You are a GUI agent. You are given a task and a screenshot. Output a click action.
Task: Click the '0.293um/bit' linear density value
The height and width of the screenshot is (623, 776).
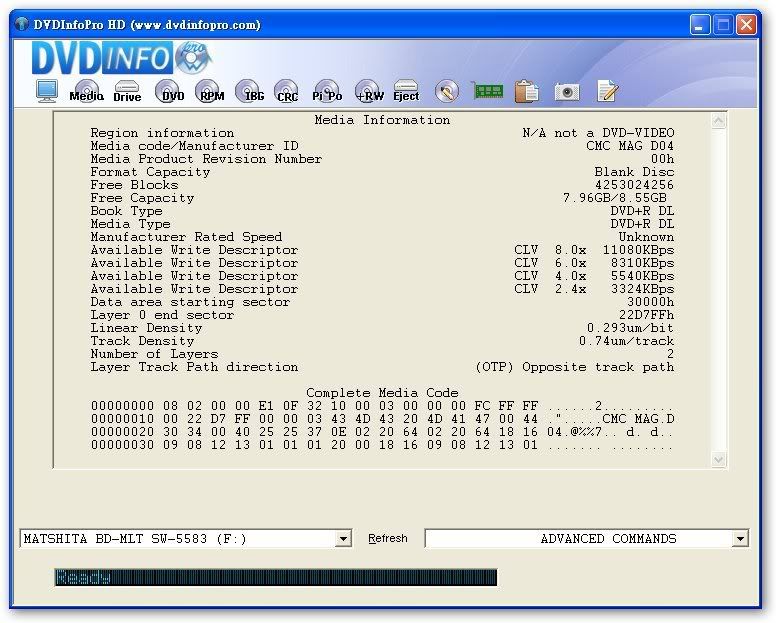(630, 328)
